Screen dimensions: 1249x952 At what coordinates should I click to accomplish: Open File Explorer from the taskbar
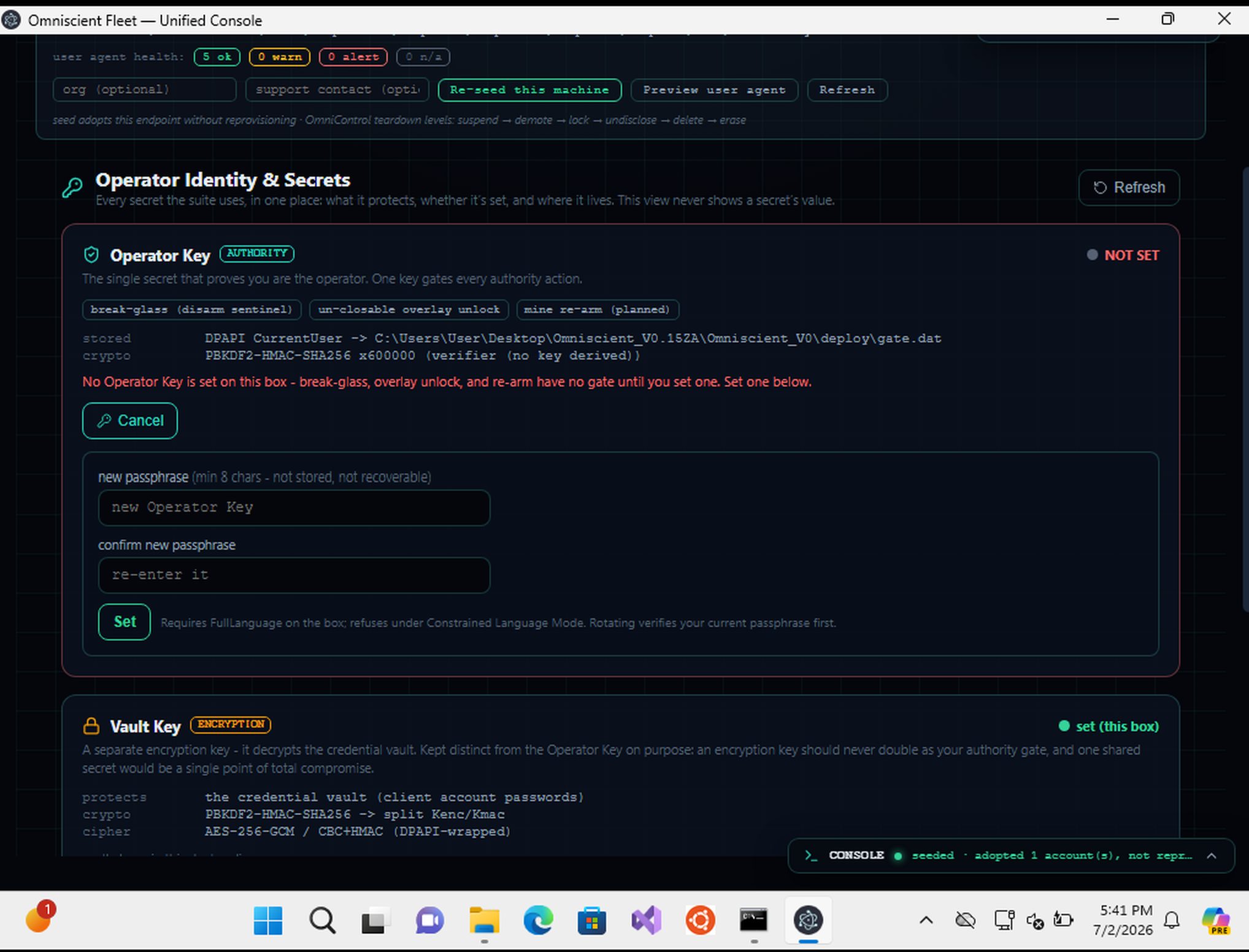(484, 920)
